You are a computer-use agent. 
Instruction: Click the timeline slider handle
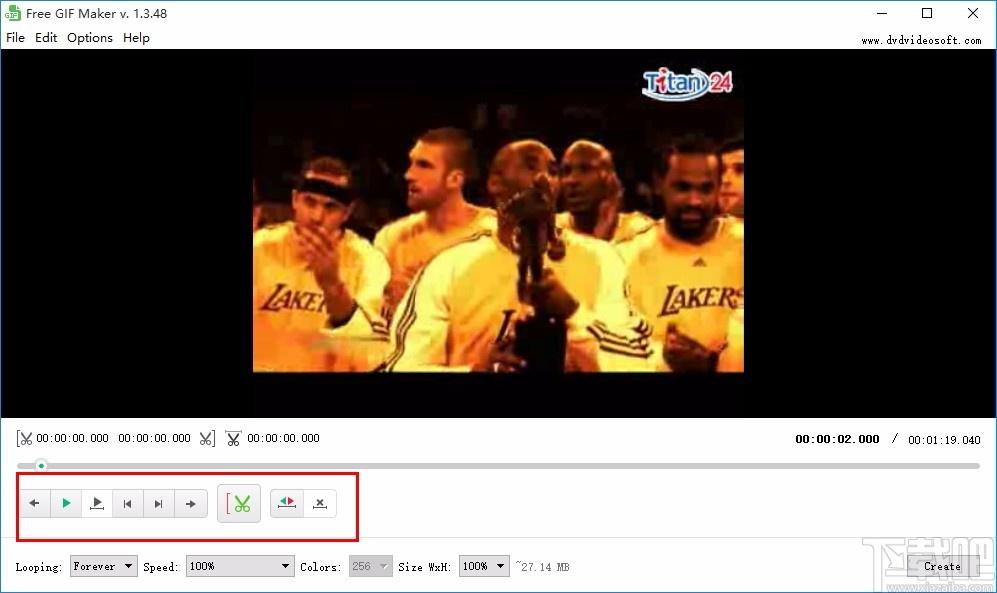click(41, 466)
